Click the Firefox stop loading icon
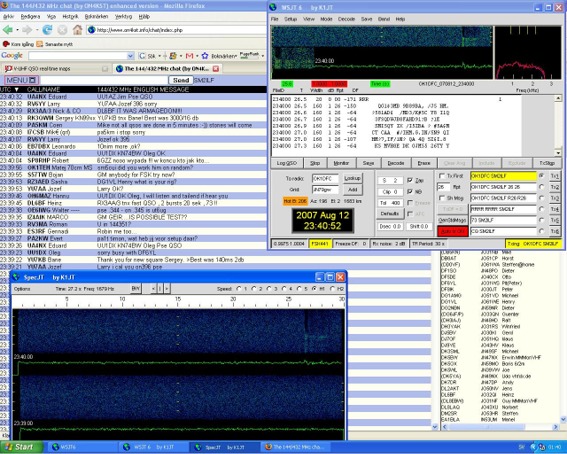This screenshot has height=454, width=567. coord(62,30)
